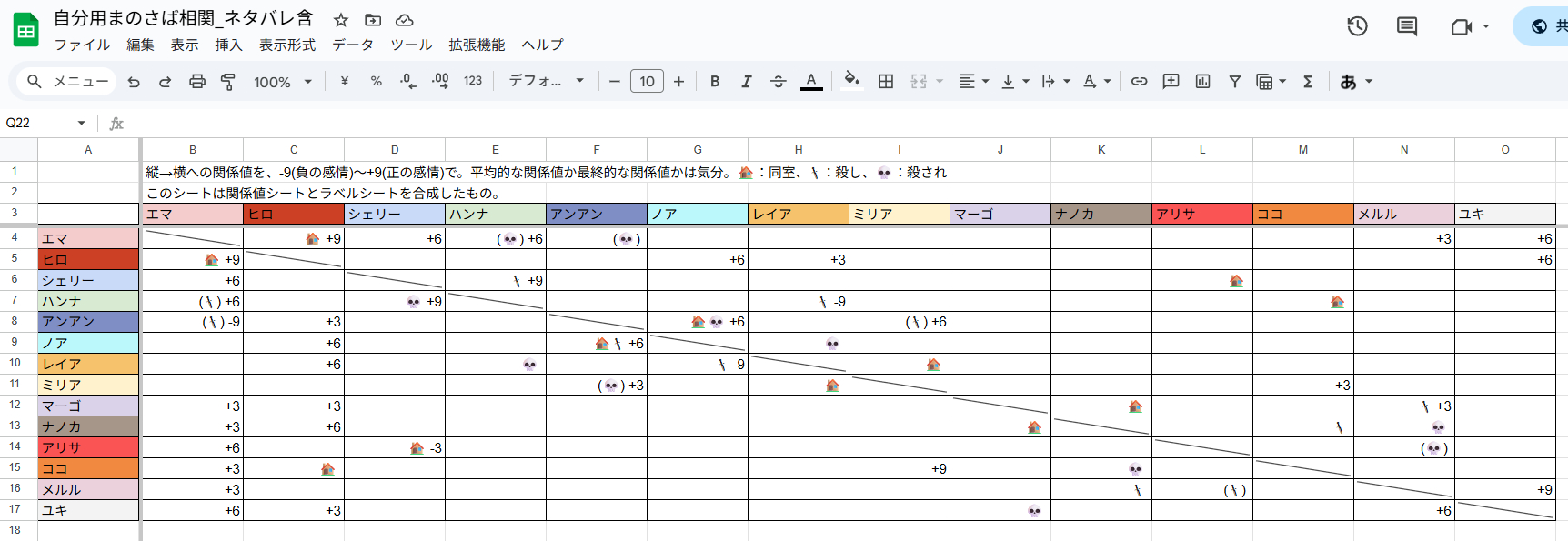This screenshot has height=541, width=1568.
Task: Open version history clock icon
Action: pyautogui.click(x=1357, y=26)
